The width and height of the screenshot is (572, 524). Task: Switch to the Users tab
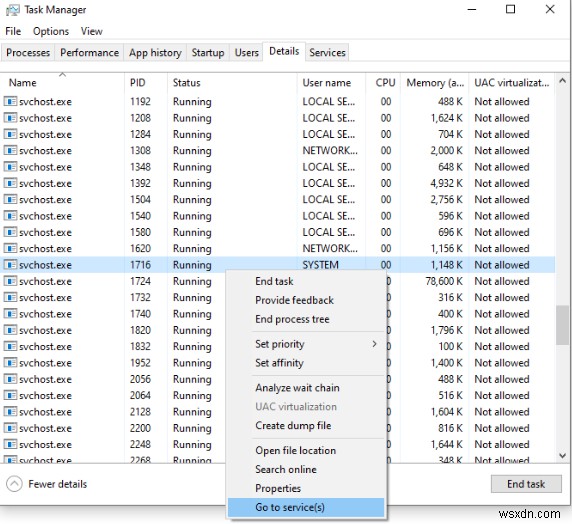[247, 53]
